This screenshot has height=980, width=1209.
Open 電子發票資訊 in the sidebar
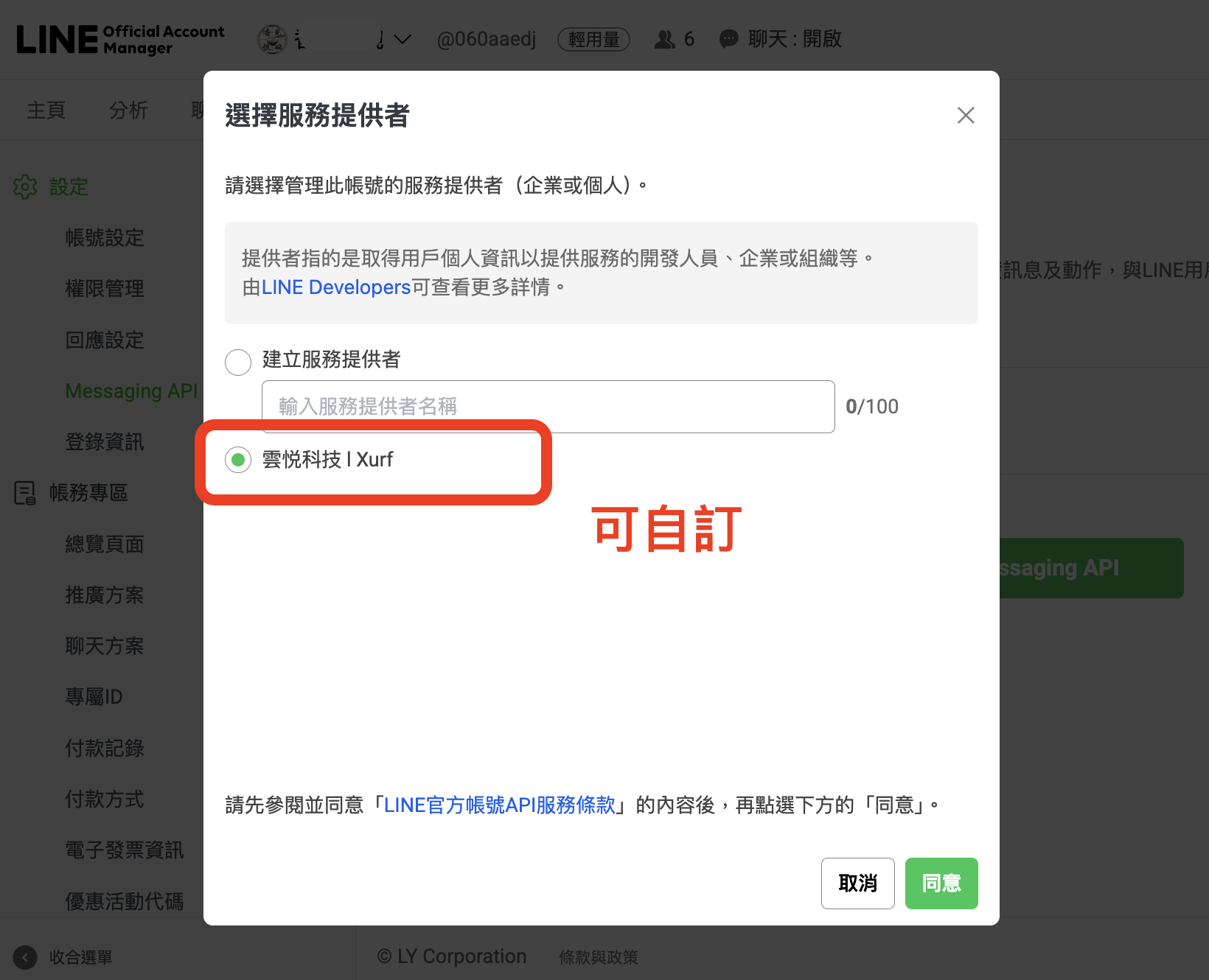(x=125, y=850)
